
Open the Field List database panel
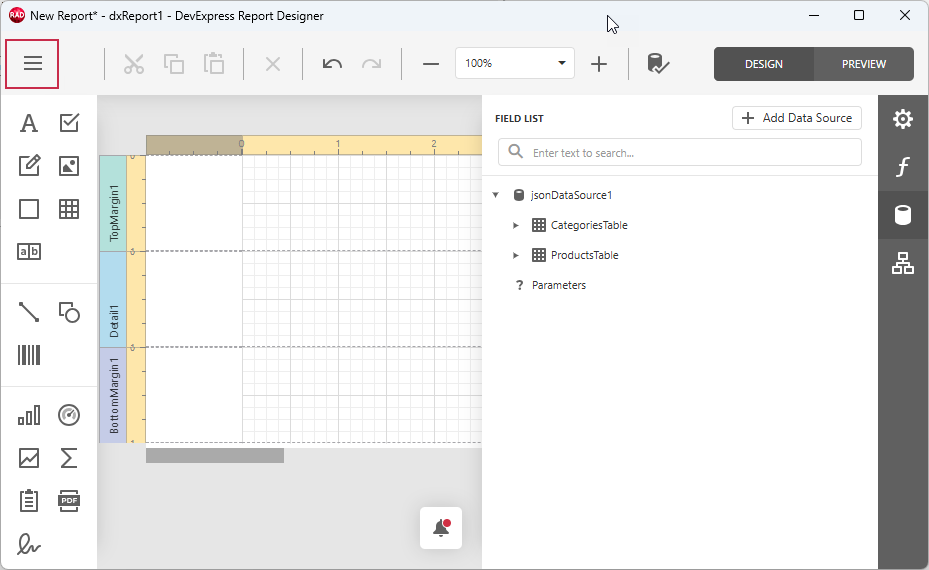(902, 215)
